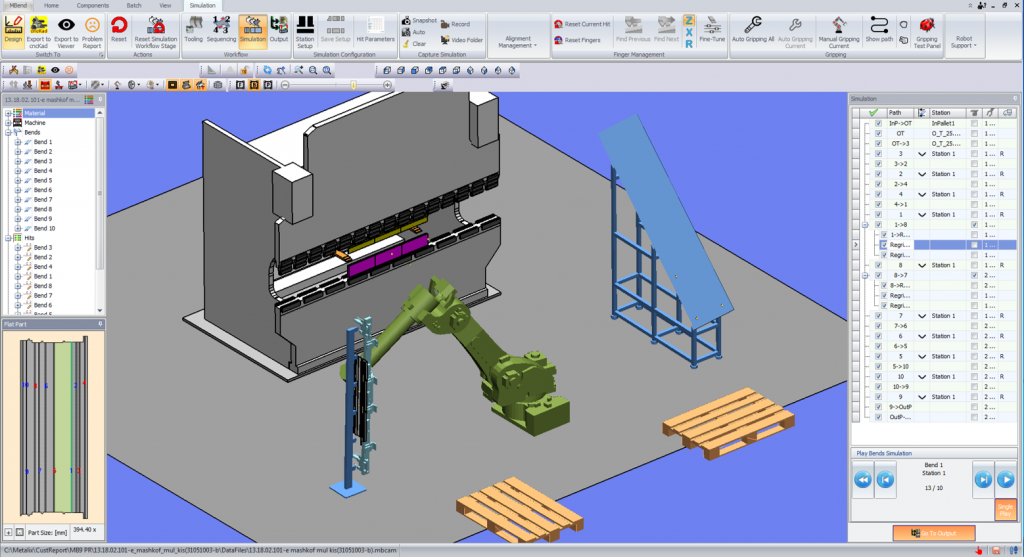1024x557 pixels.
Task: Collapse the 1->8 path group
Action: (x=865, y=225)
